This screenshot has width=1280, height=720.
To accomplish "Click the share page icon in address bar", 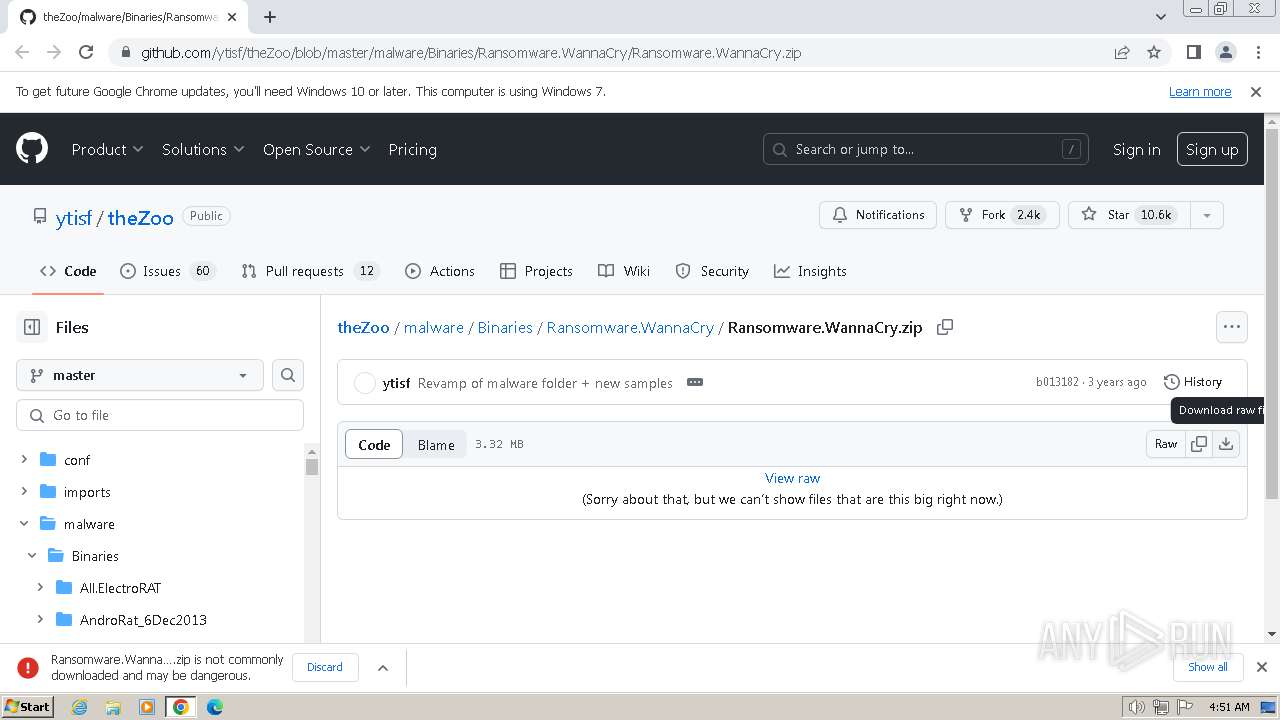I will coord(1122,52).
